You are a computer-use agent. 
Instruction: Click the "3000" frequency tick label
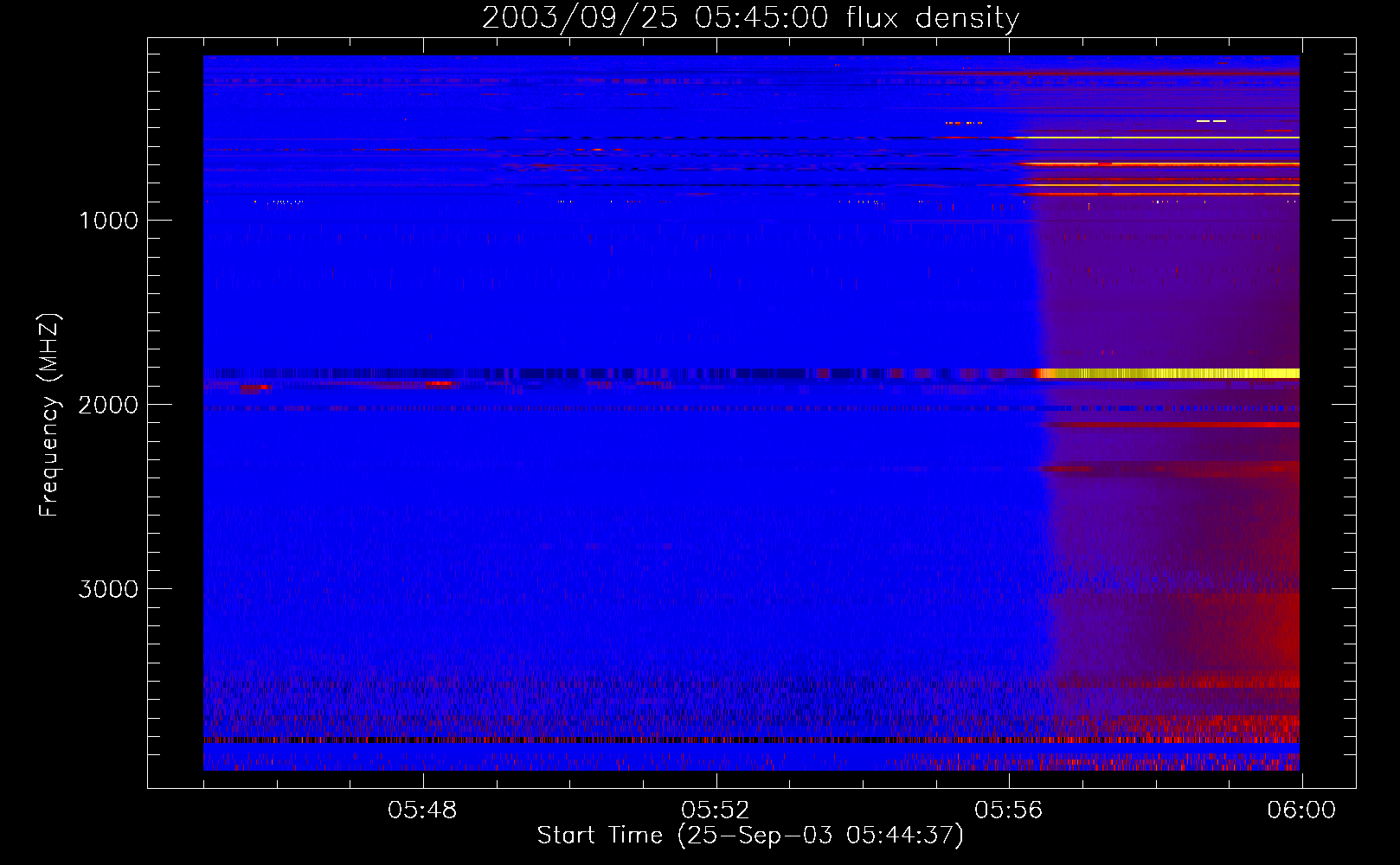click(x=108, y=589)
